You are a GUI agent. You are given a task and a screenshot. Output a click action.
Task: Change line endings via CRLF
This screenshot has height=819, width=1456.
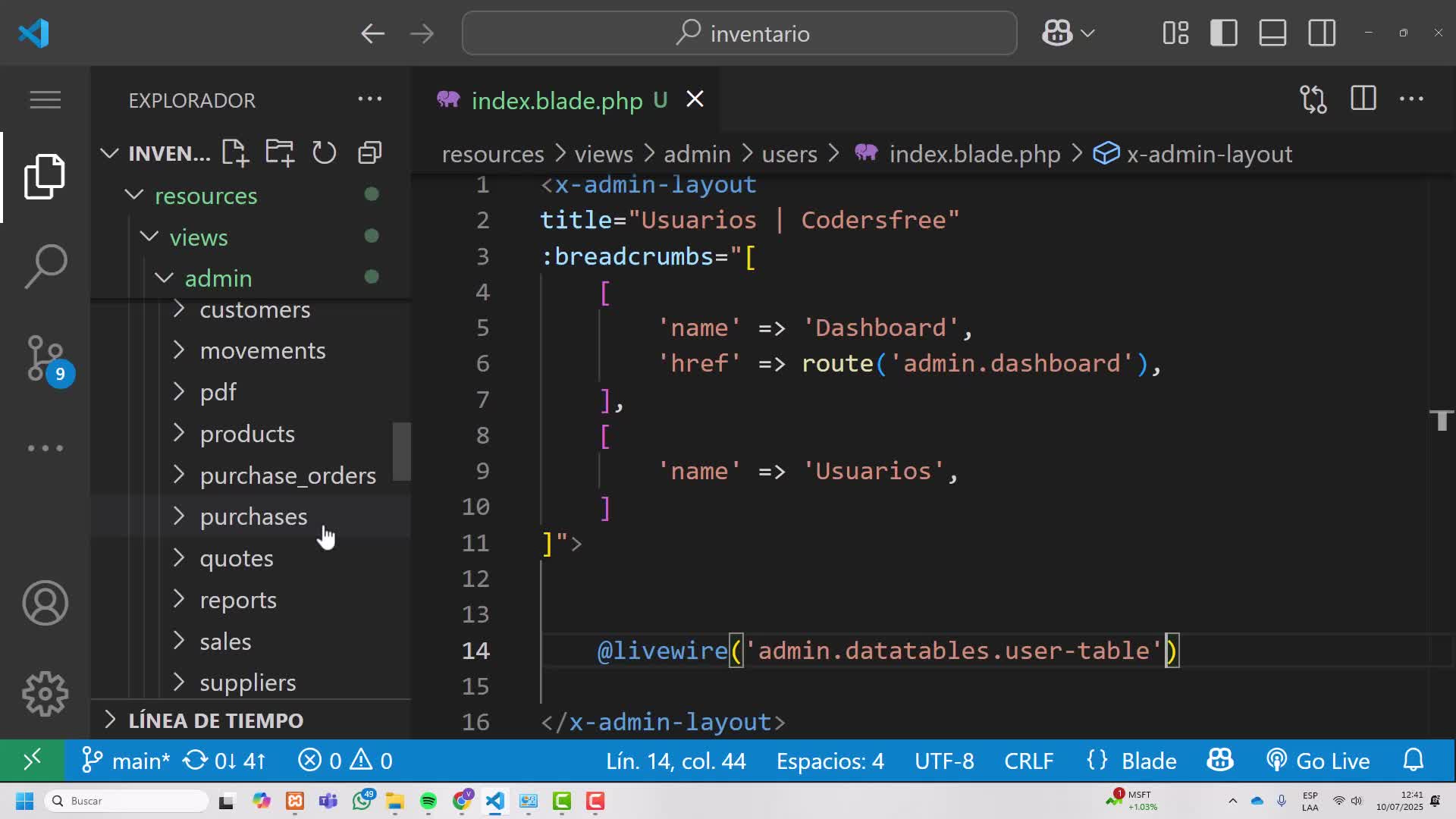(1029, 761)
